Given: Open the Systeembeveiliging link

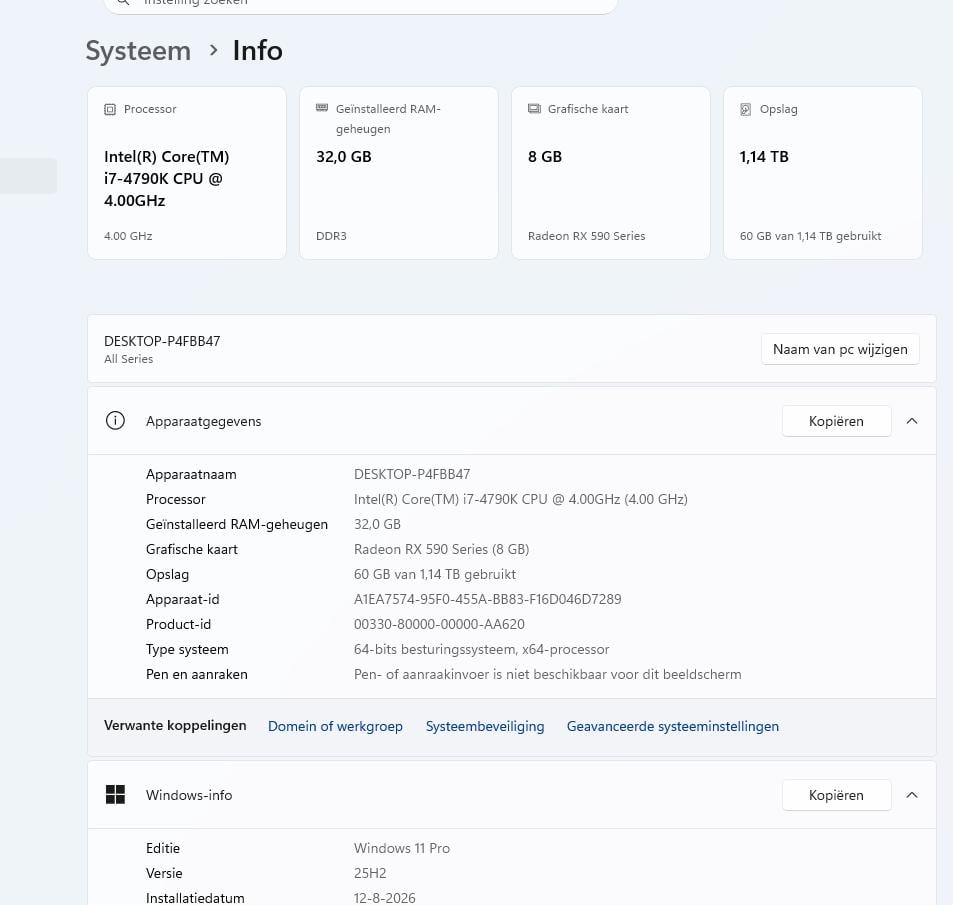Looking at the screenshot, I should point(484,726).
